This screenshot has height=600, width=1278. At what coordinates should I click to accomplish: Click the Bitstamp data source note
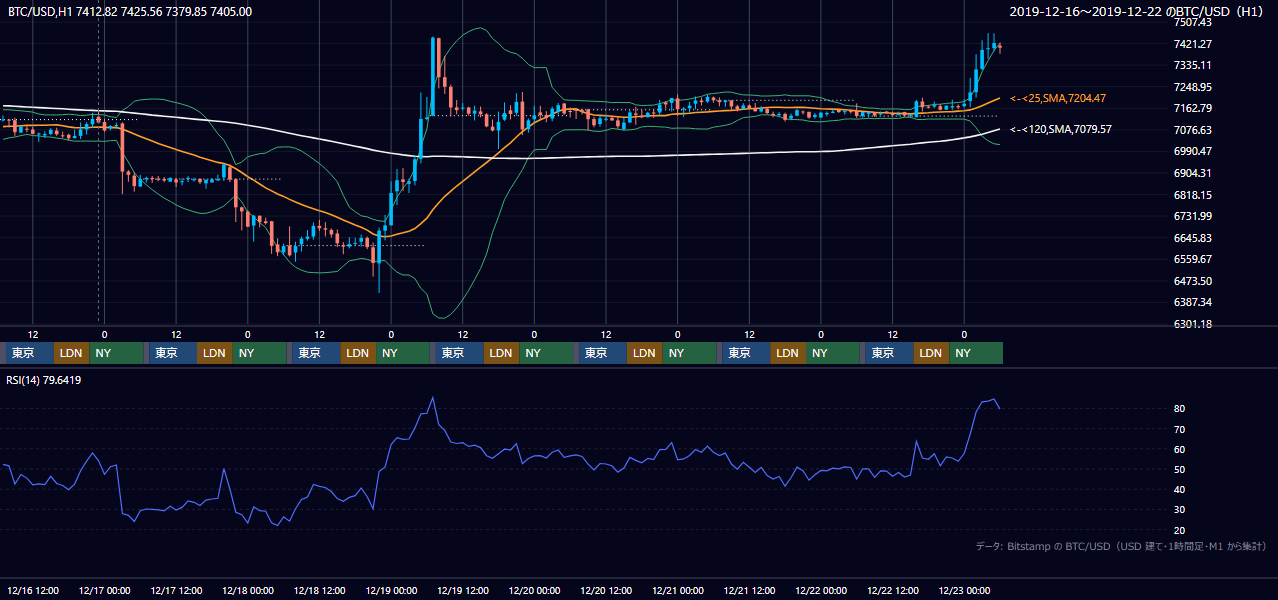pyautogui.click(x=1120, y=546)
